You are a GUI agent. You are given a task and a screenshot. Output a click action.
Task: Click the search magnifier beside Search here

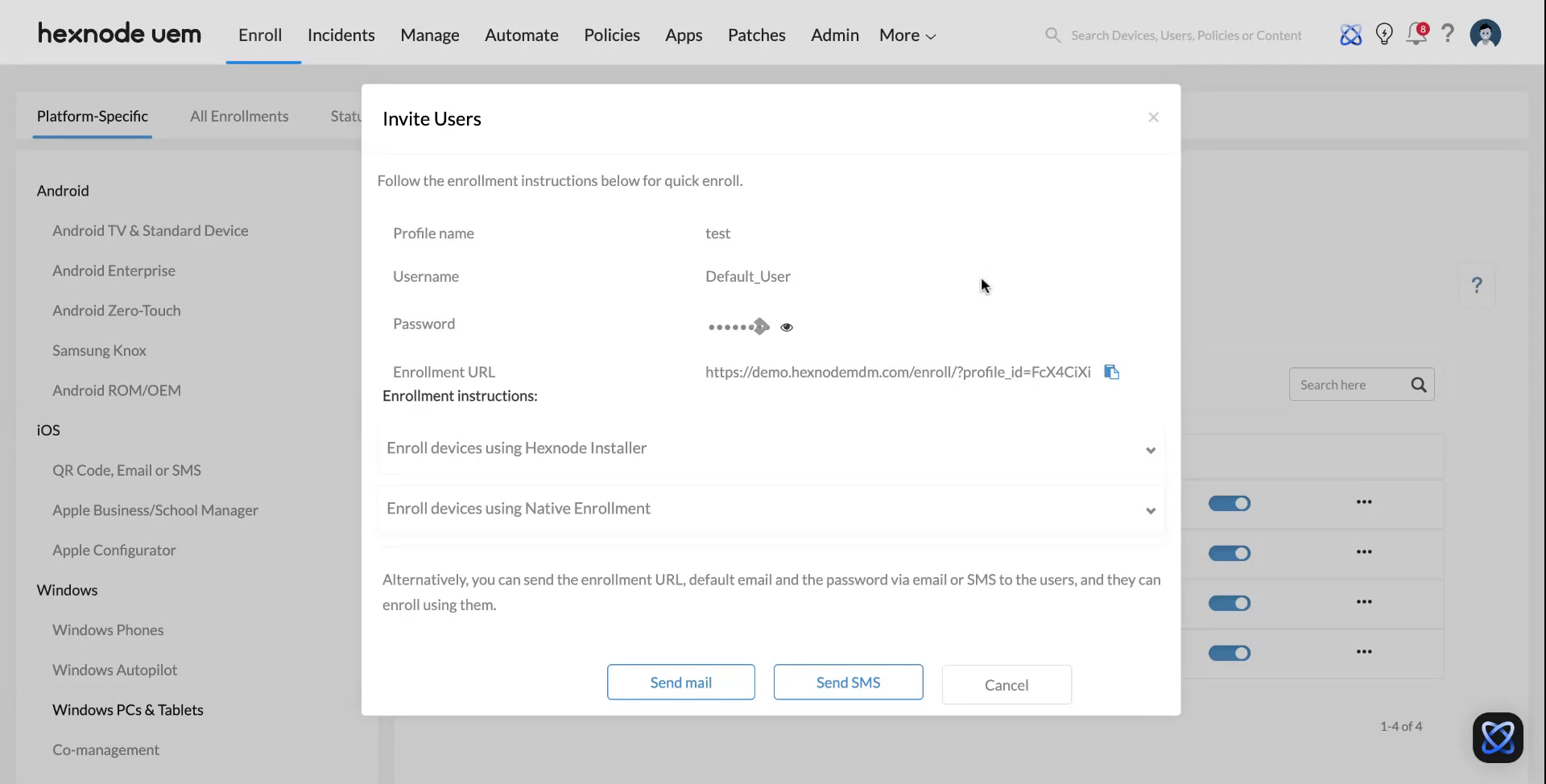pyautogui.click(x=1418, y=385)
